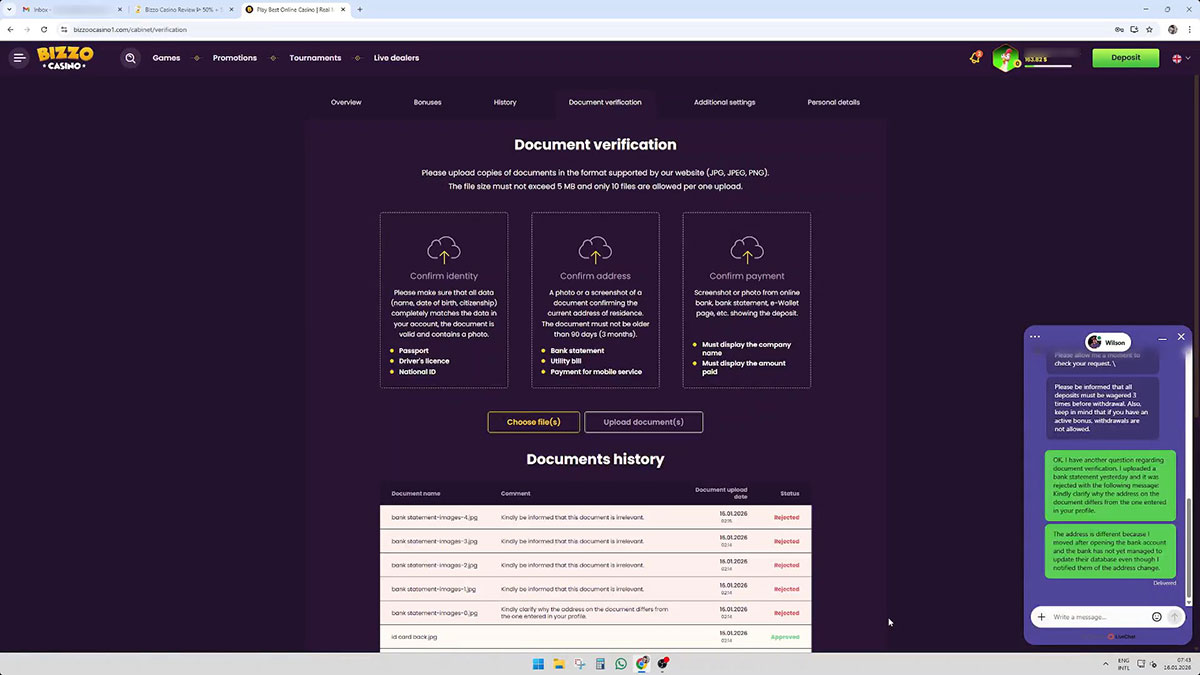
Task: Click the Confirm payment upload cloud icon
Action: coord(747,250)
